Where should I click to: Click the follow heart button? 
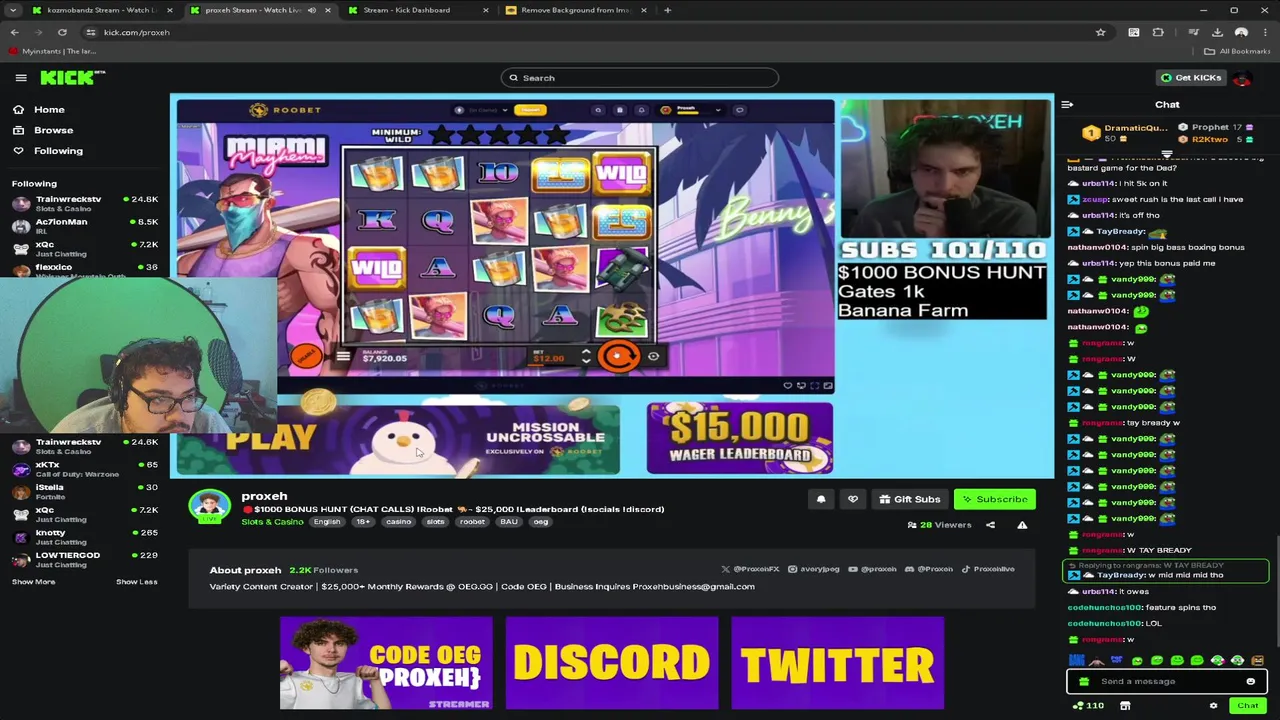click(853, 499)
